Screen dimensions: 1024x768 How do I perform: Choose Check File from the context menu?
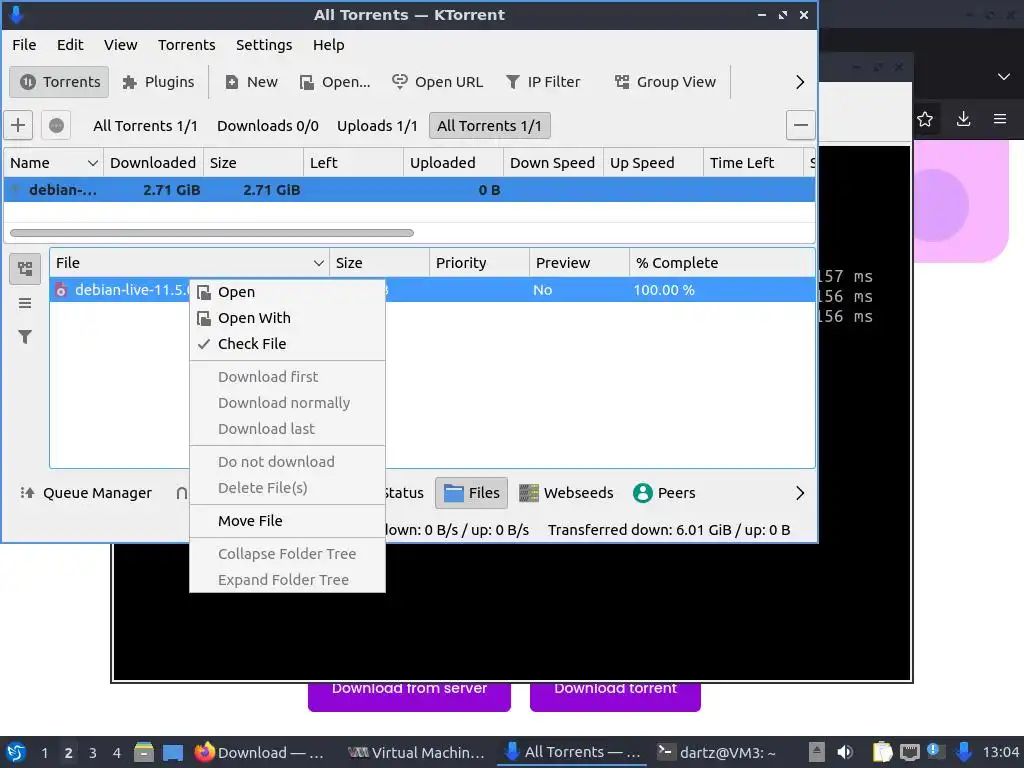click(287, 344)
